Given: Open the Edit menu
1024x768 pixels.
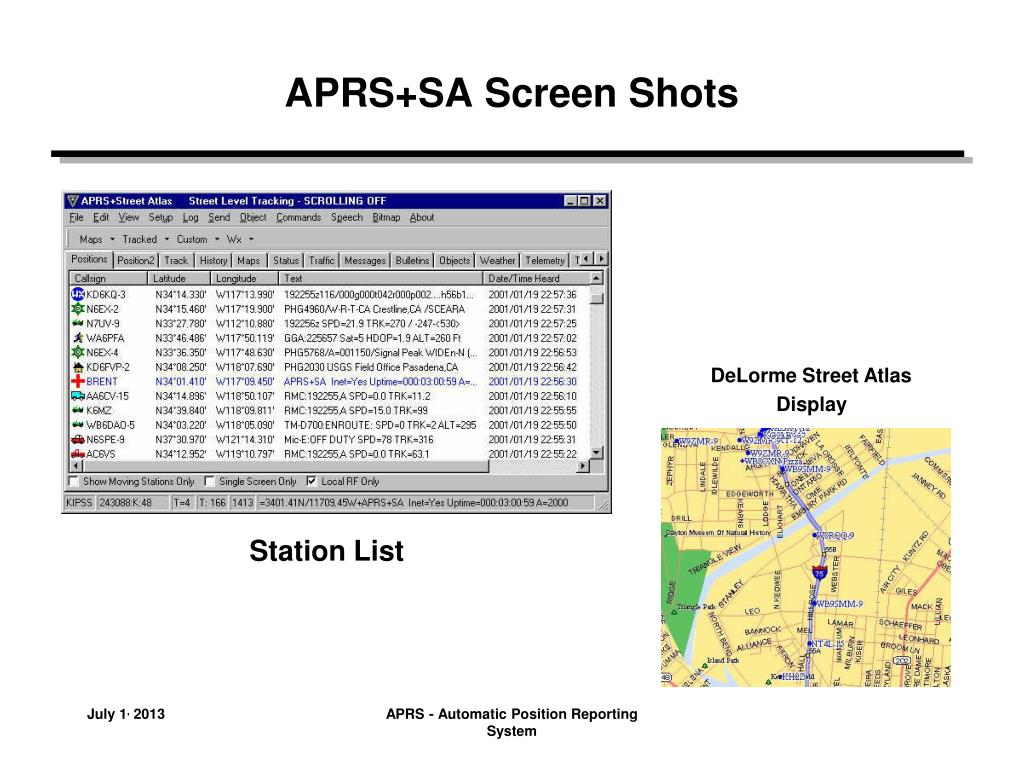Looking at the screenshot, I should (x=101, y=217).
